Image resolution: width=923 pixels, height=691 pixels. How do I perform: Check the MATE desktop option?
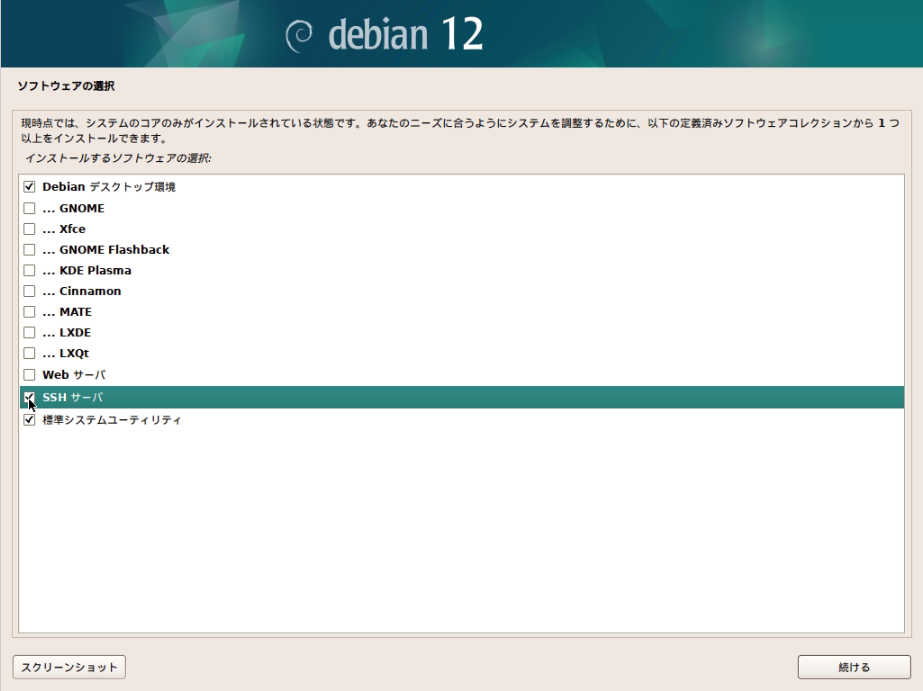pyautogui.click(x=29, y=312)
